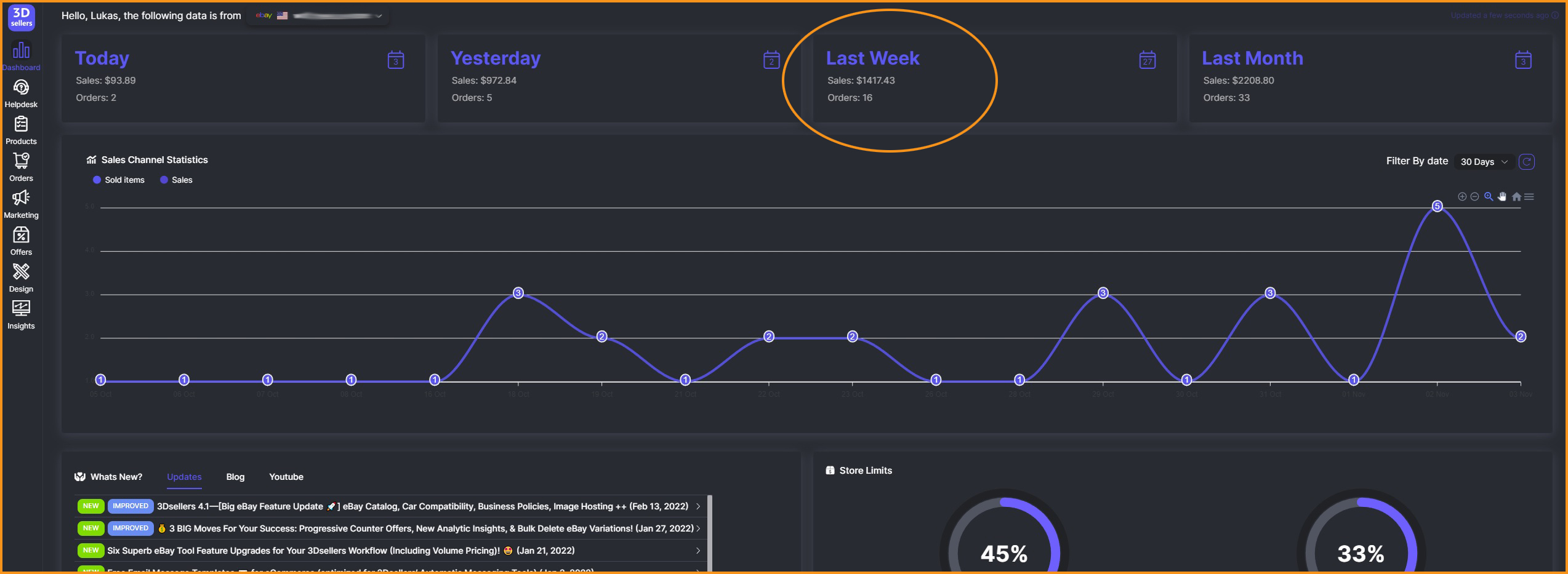The image size is (1568, 574).
Task: Switch to the Youtube tab
Action: [x=286, y=477]
